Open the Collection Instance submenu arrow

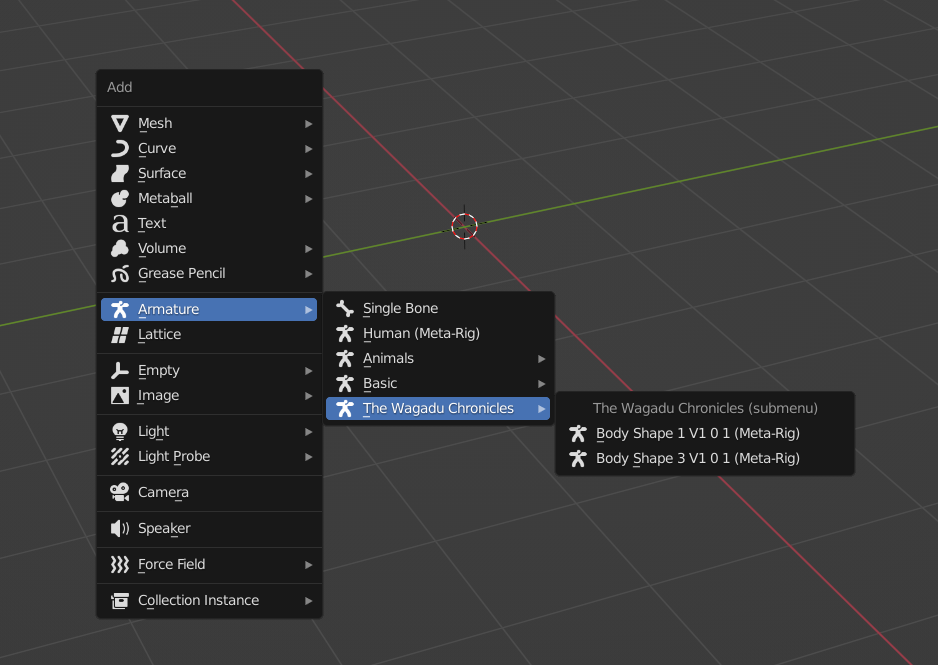(x=309, y=601)
